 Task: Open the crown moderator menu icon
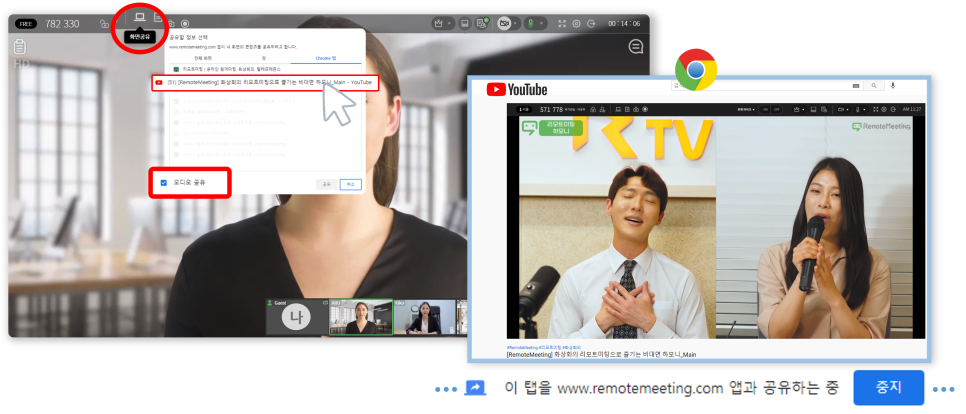click(439, 23)
